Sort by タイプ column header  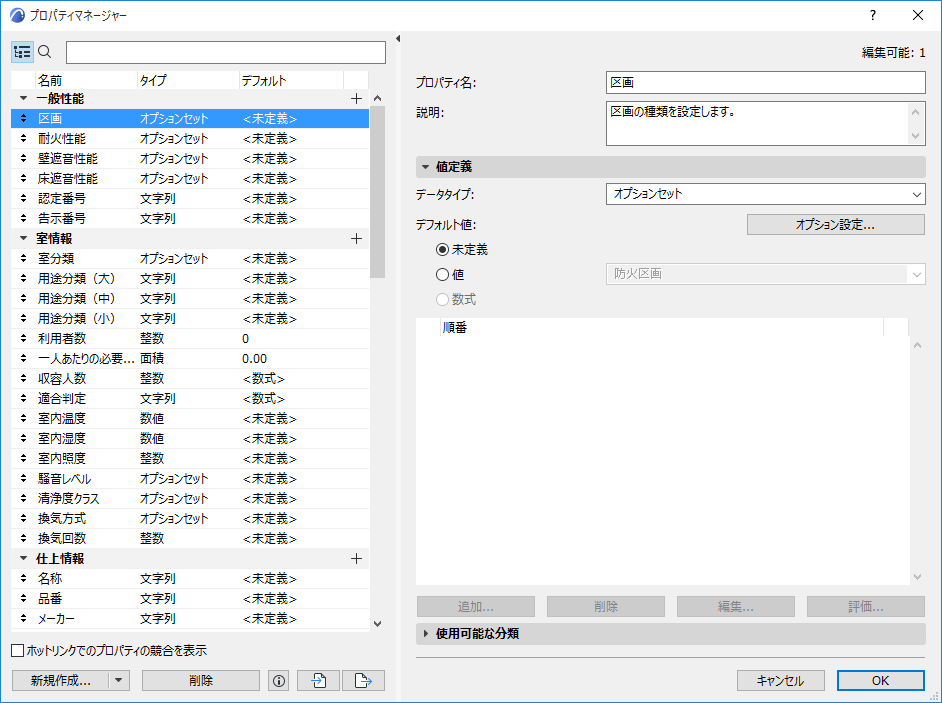(188, 80)
